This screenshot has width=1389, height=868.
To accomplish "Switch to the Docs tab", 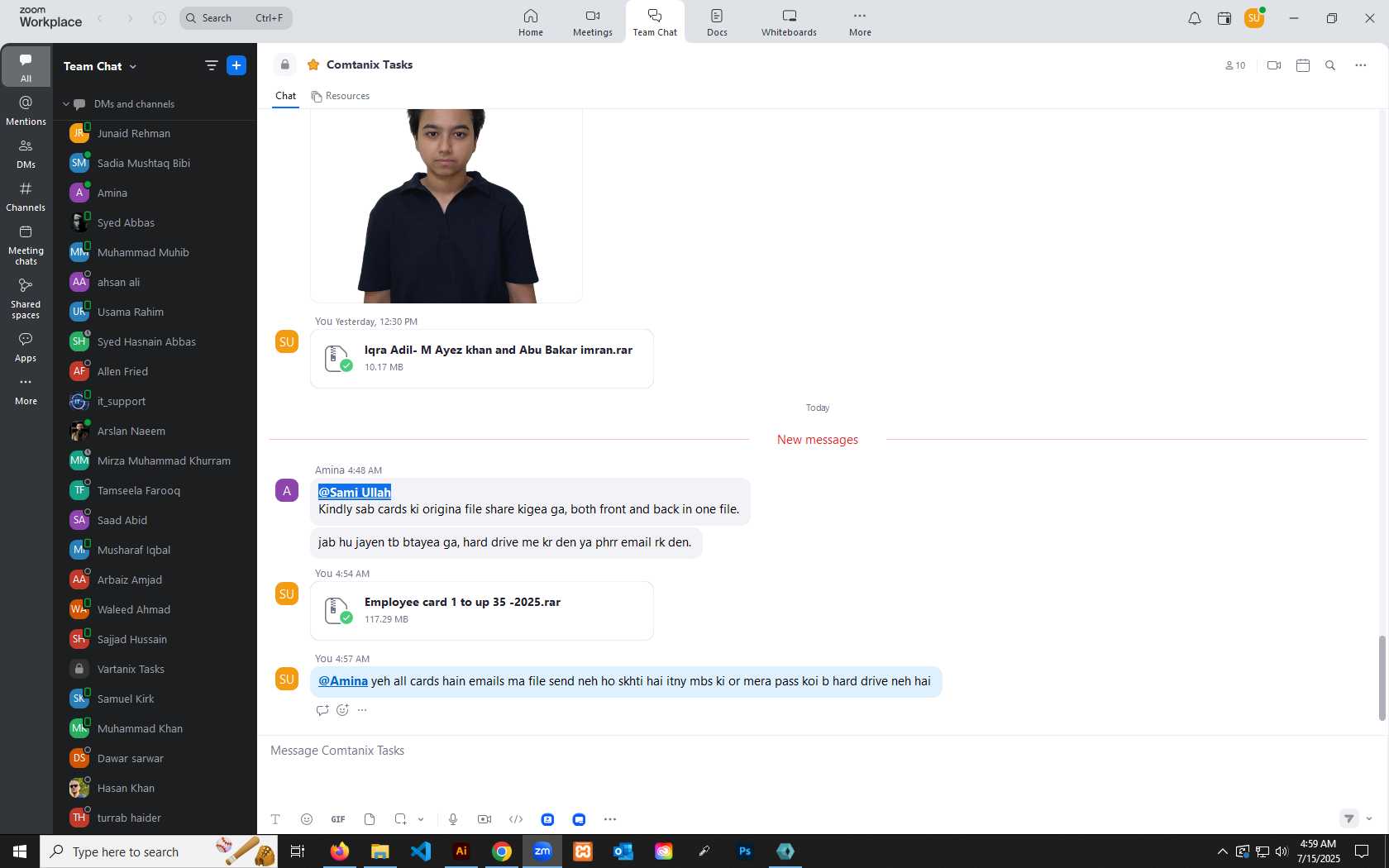I will click(717, 22).
